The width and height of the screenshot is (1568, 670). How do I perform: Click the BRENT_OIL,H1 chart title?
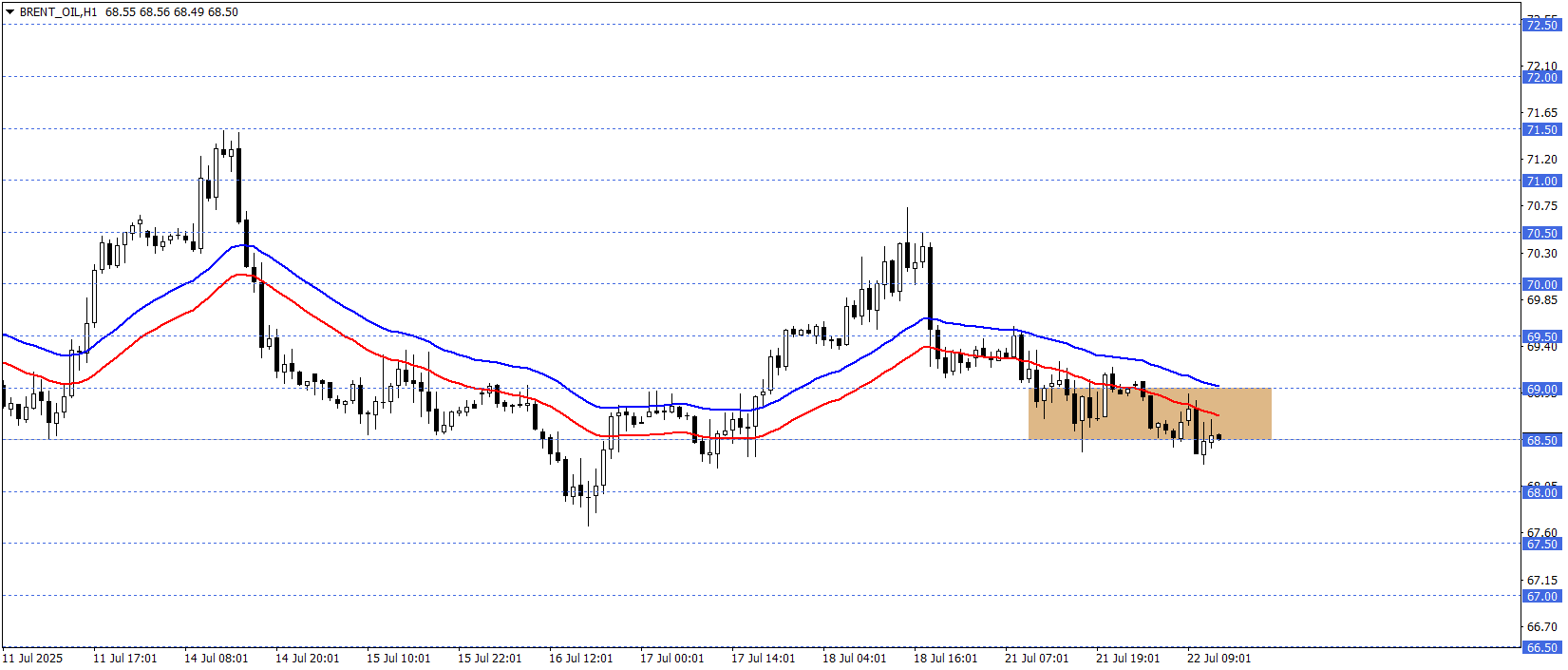[58, 12]
